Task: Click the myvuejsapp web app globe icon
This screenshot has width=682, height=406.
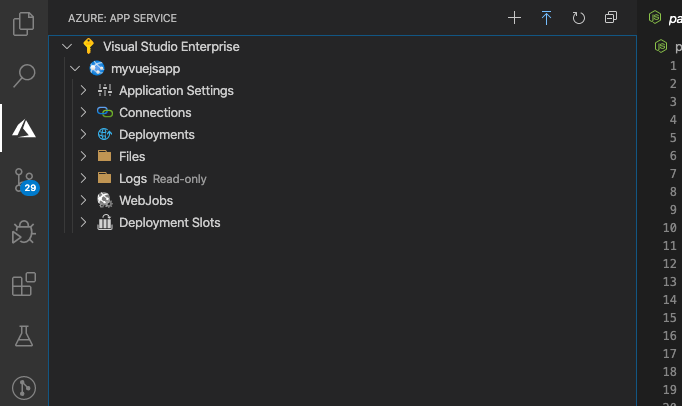Action: pos(97,68)
